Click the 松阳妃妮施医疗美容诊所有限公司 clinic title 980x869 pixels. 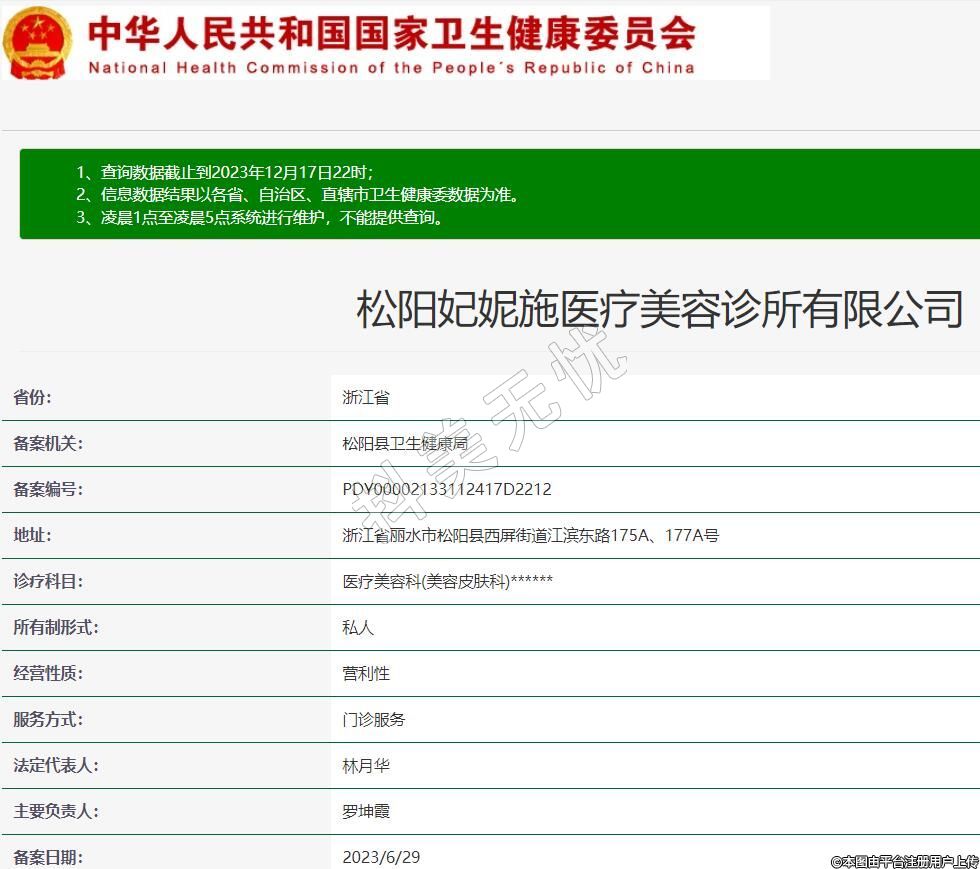[659, 309]
